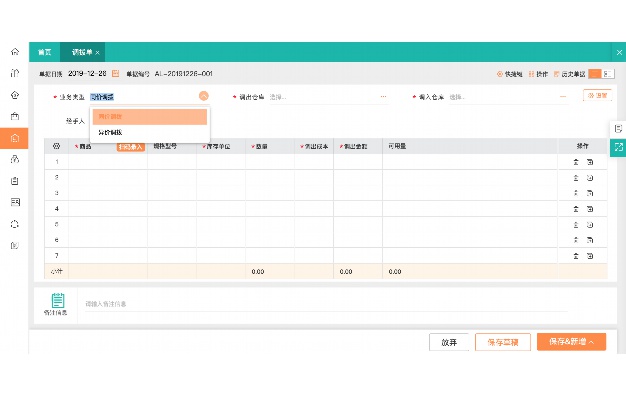
Task: Click the 历史单据 history documents option
Action: (570, 74)
